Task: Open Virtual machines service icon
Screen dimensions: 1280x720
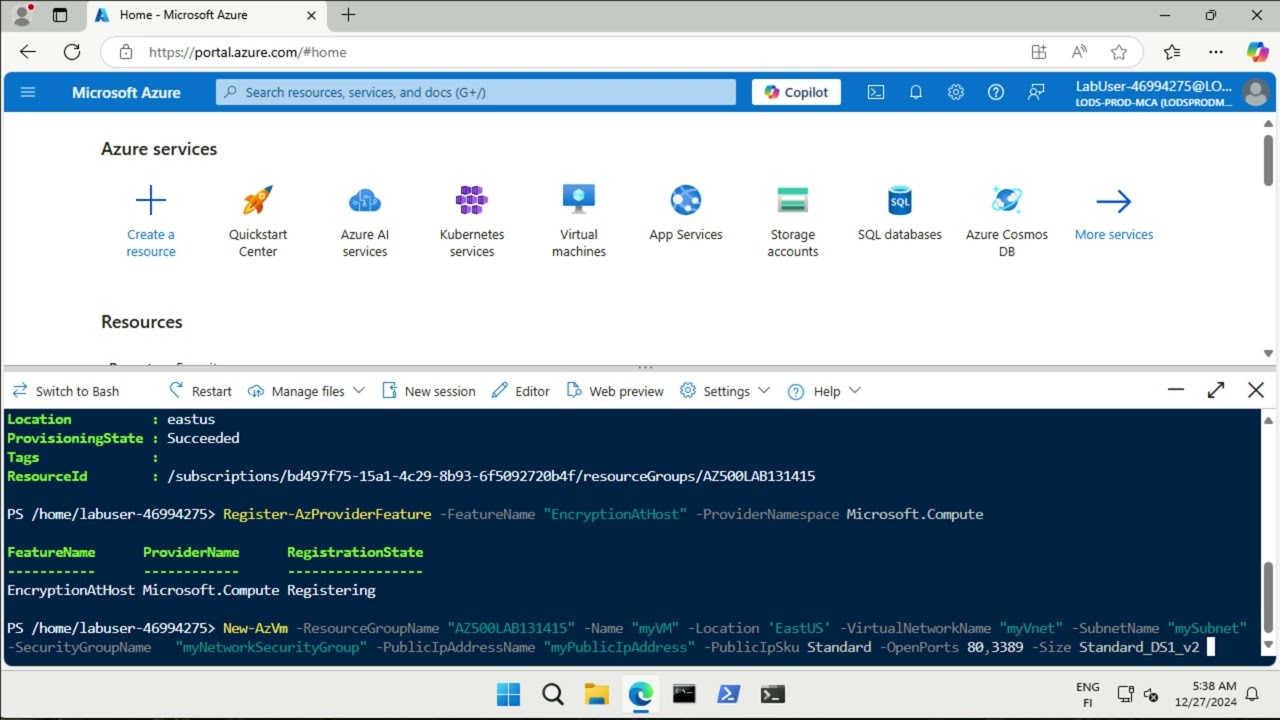Action: tap(579, 199)
